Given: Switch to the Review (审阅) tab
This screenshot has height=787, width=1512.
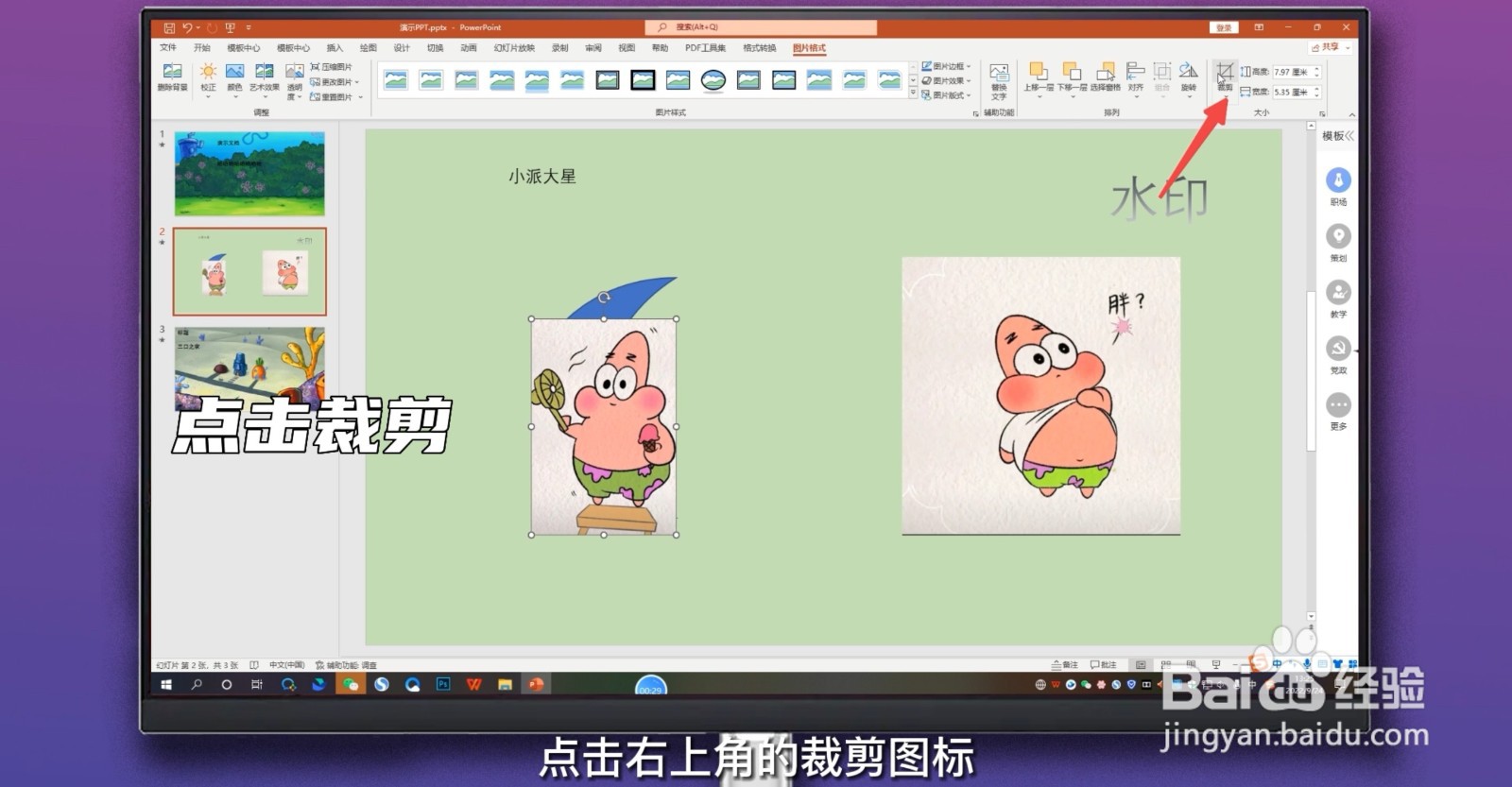Looking at the screenshot, I should pyautogui.click(x=593, y=47).
